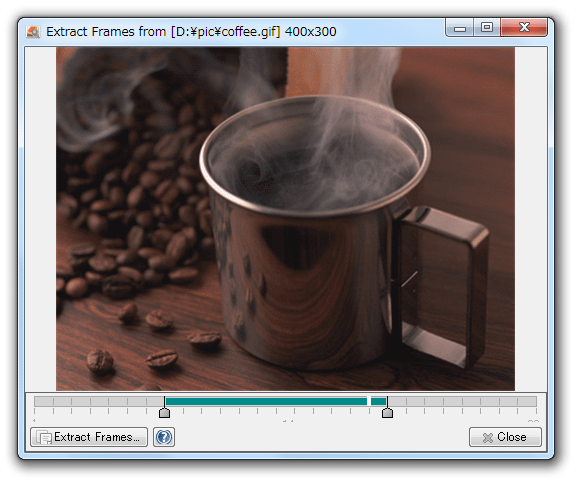Click the pages icon on Extract Frames button
This screenshot has width=576, height=481.
(x=44, y=437)
